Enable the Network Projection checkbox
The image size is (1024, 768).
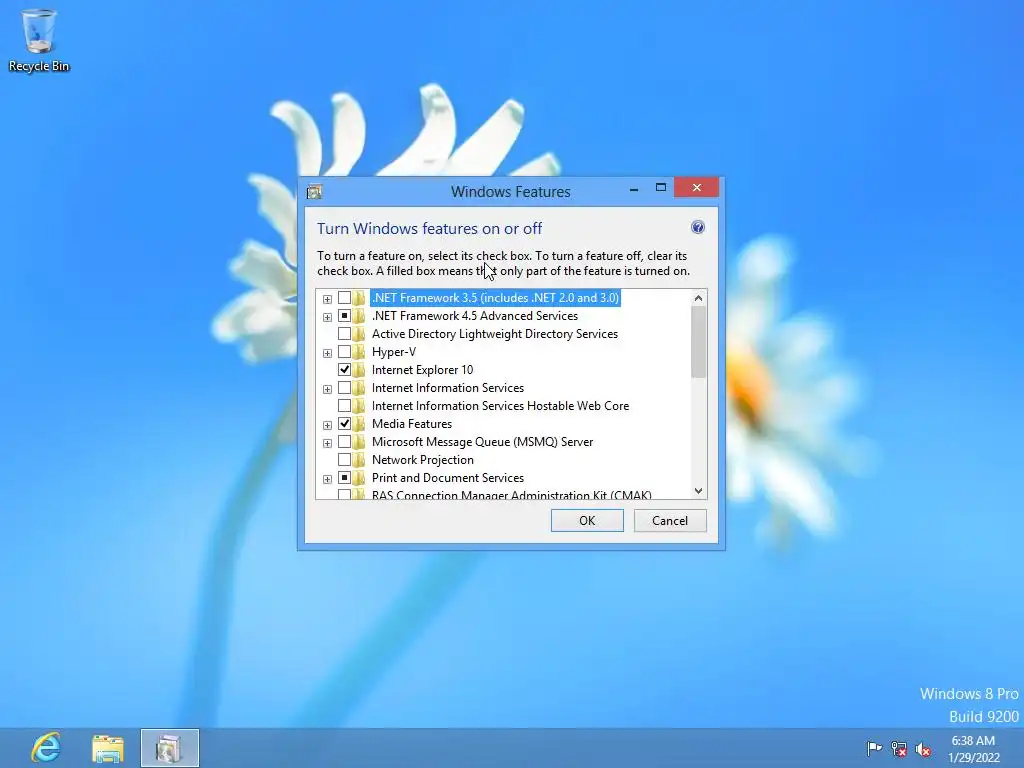coord(344,460)
